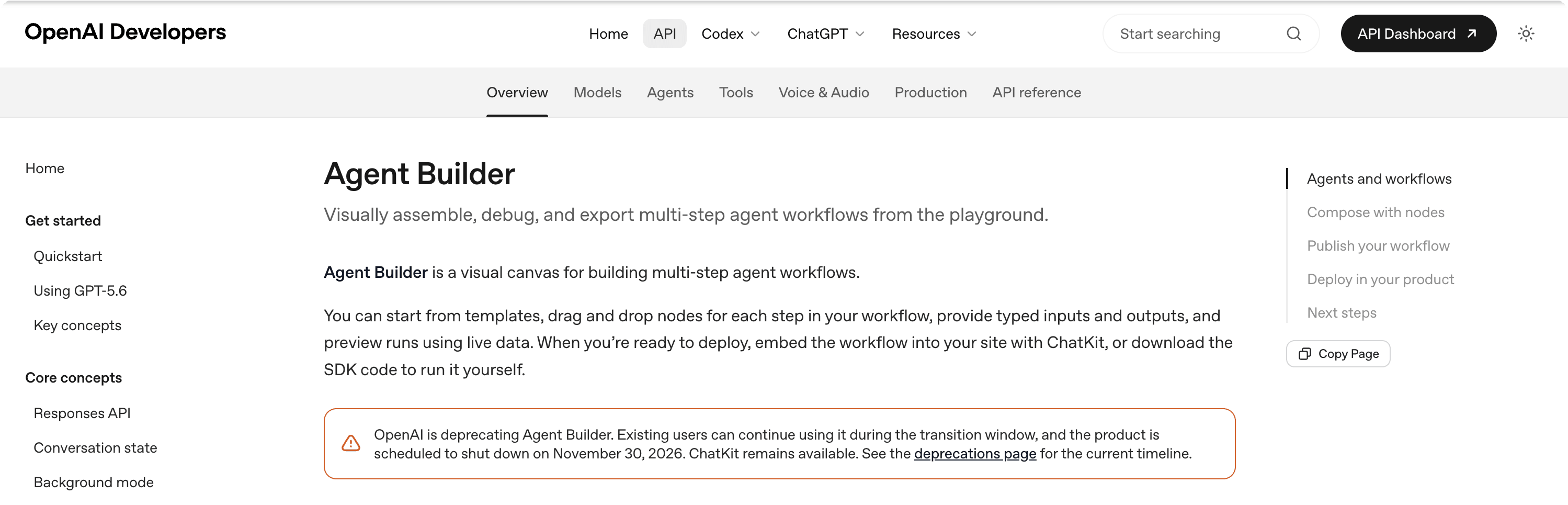The image size is (1568, 505).
Task: Go to Home in top navigation
Action: tap(608, 33)
